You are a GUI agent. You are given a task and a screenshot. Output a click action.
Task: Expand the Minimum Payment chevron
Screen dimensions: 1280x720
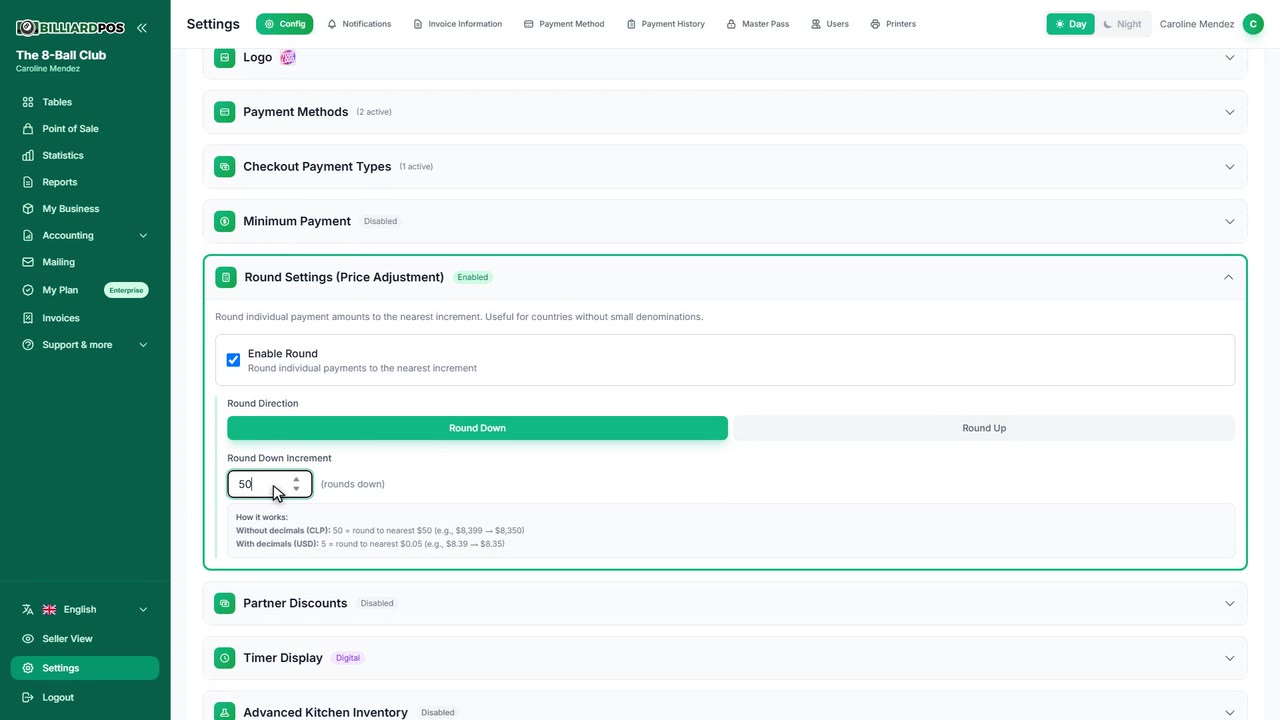click(1230, 221)
